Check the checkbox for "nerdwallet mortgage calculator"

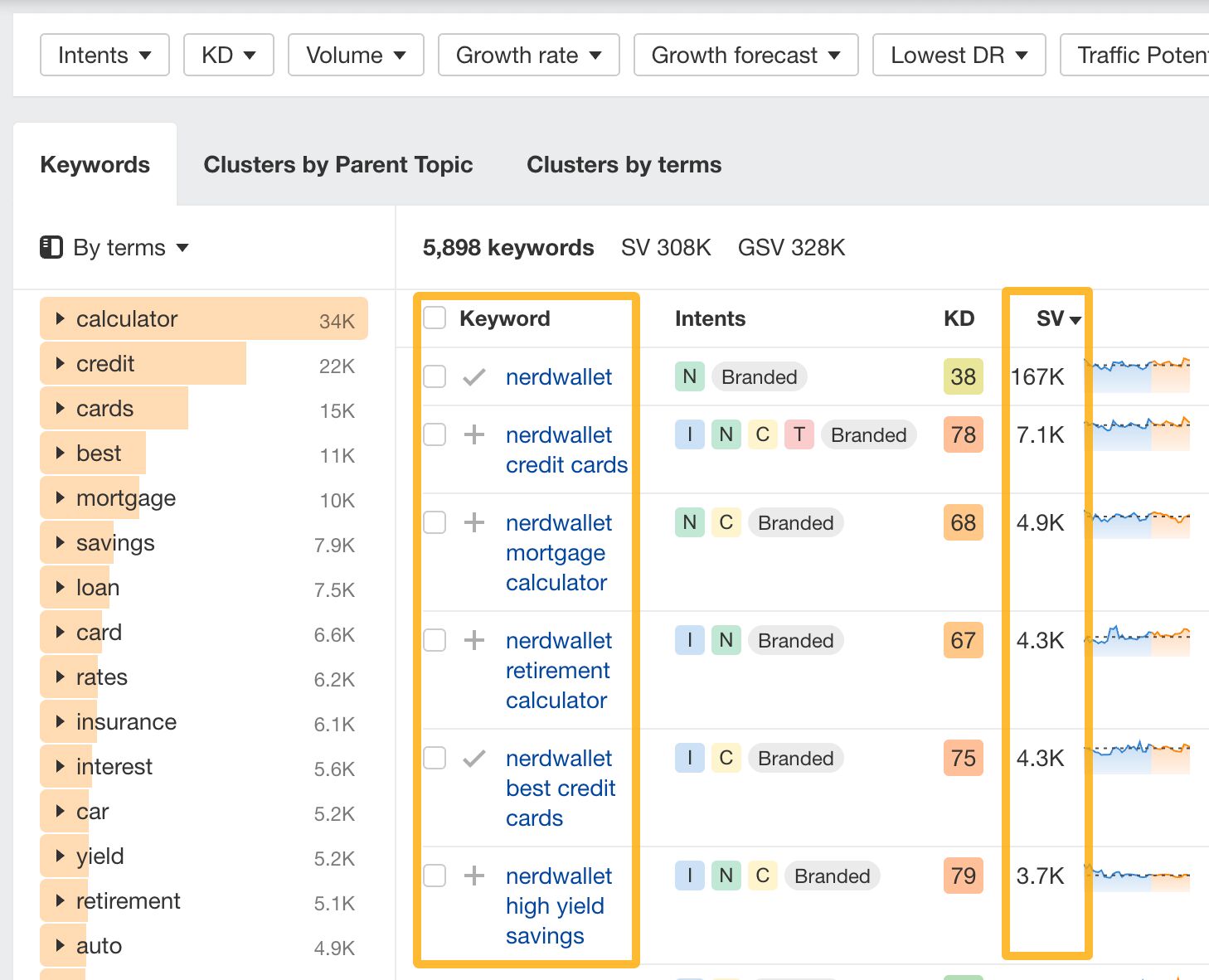(x=434, y=522)
